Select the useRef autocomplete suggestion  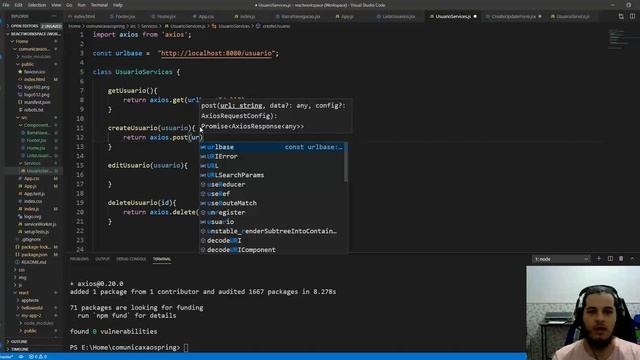coord(272,194)
